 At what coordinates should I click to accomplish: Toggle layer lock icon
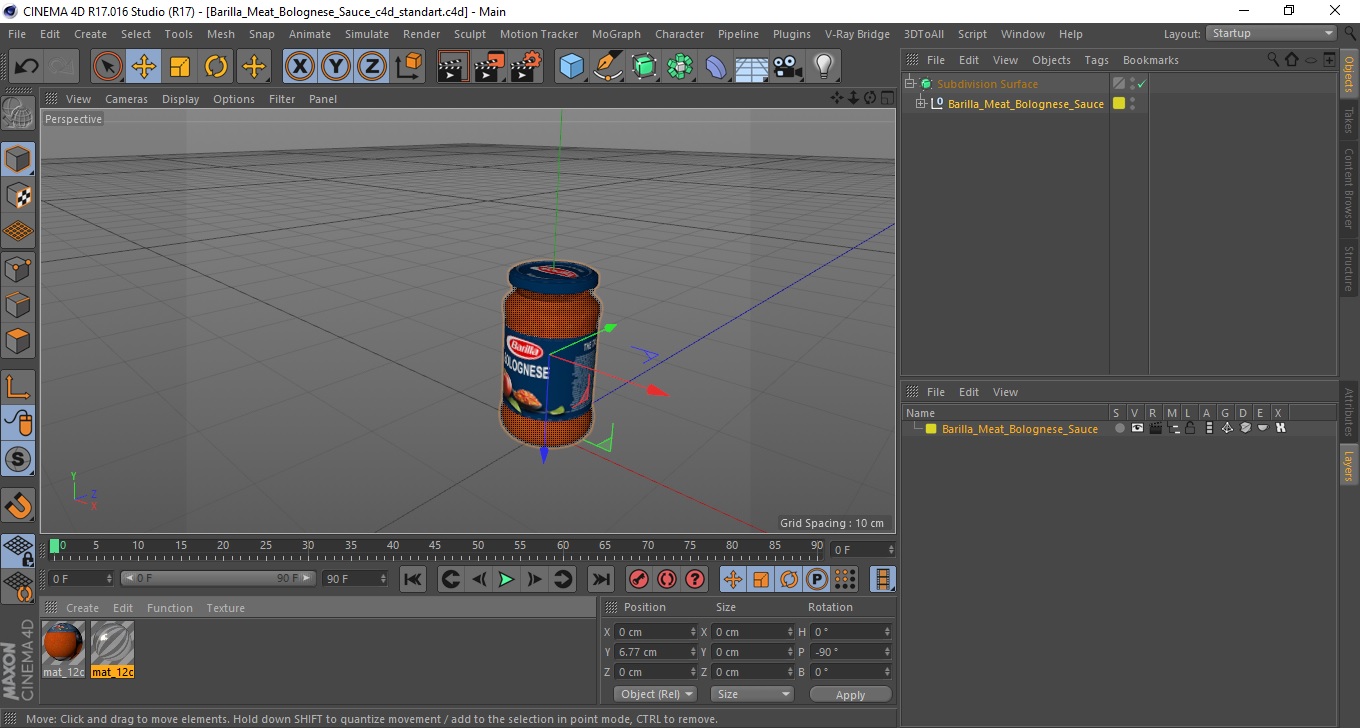(x=1190, y=428)
